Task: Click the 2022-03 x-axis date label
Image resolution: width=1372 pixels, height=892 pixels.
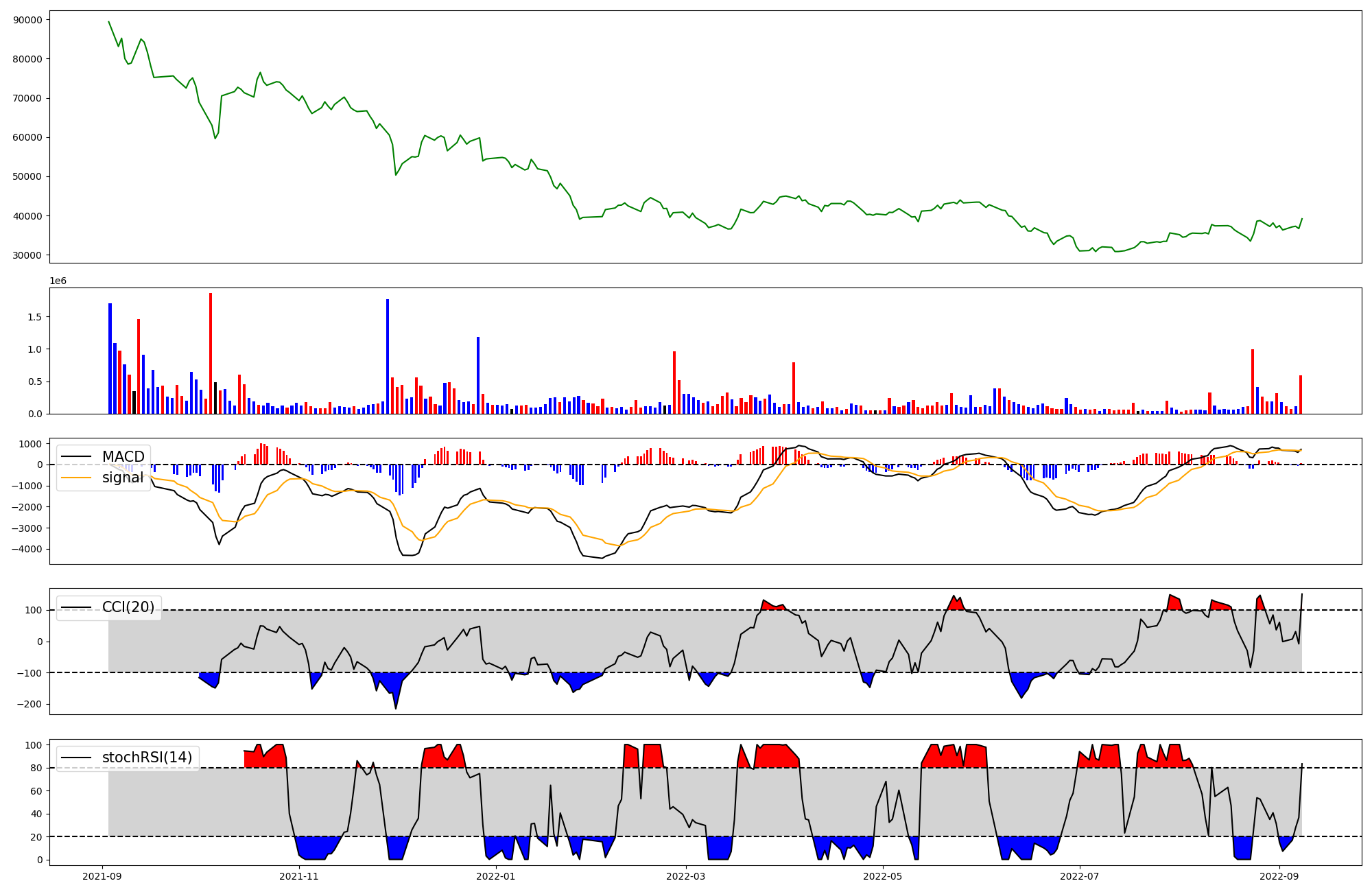Action: click(x=686, y=876)
